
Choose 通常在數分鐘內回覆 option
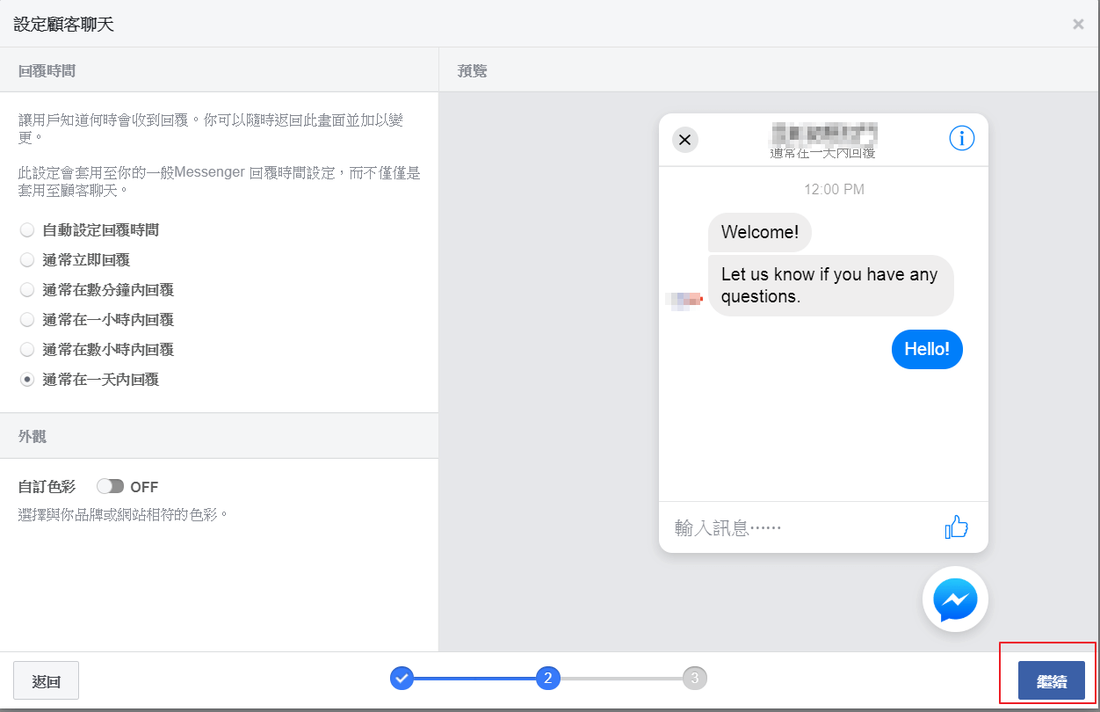point(27,290)
